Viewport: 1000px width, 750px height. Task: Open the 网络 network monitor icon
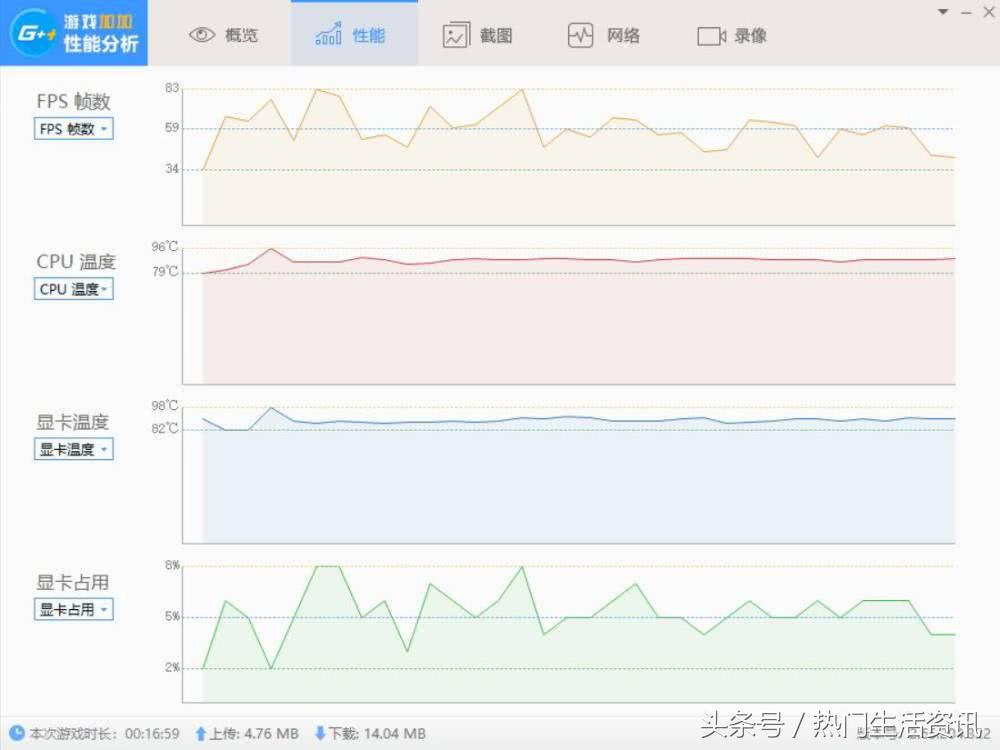(x=580, y=34)
